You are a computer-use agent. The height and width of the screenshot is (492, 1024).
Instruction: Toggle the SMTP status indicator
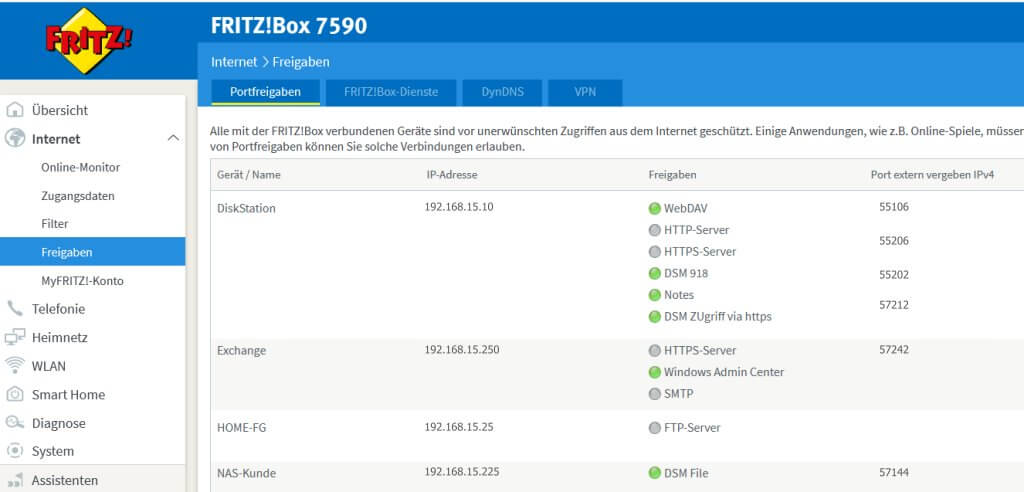[654, 394]
